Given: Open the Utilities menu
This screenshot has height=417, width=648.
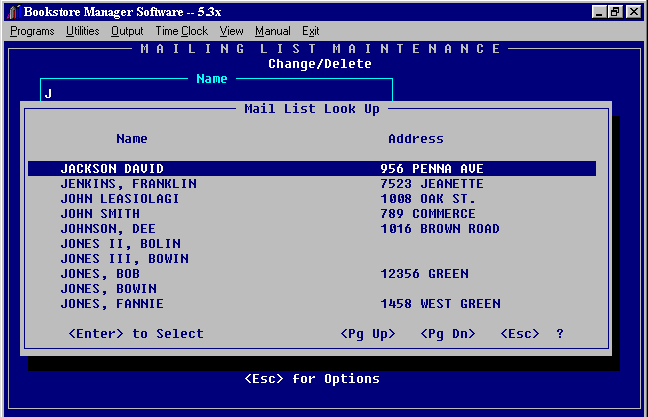Looking at the screenshot, I should [82, 31].
